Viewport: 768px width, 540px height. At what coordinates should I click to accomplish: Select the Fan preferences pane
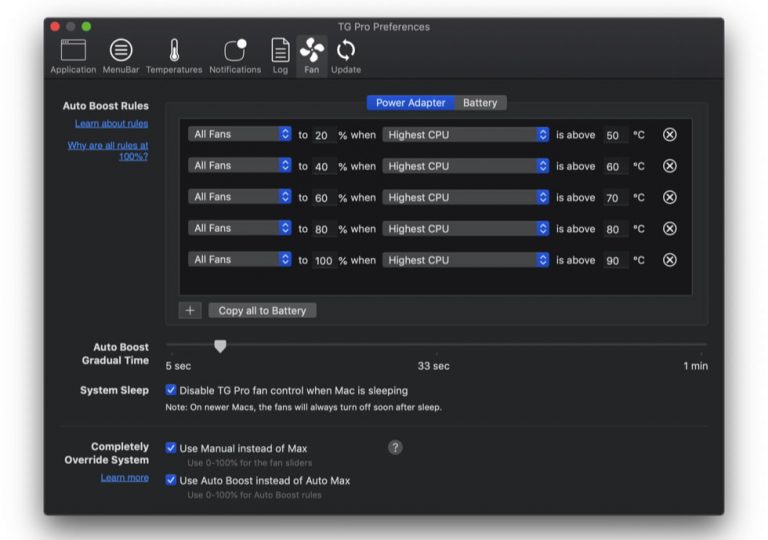pyautogui.click(x=312, y=56)
